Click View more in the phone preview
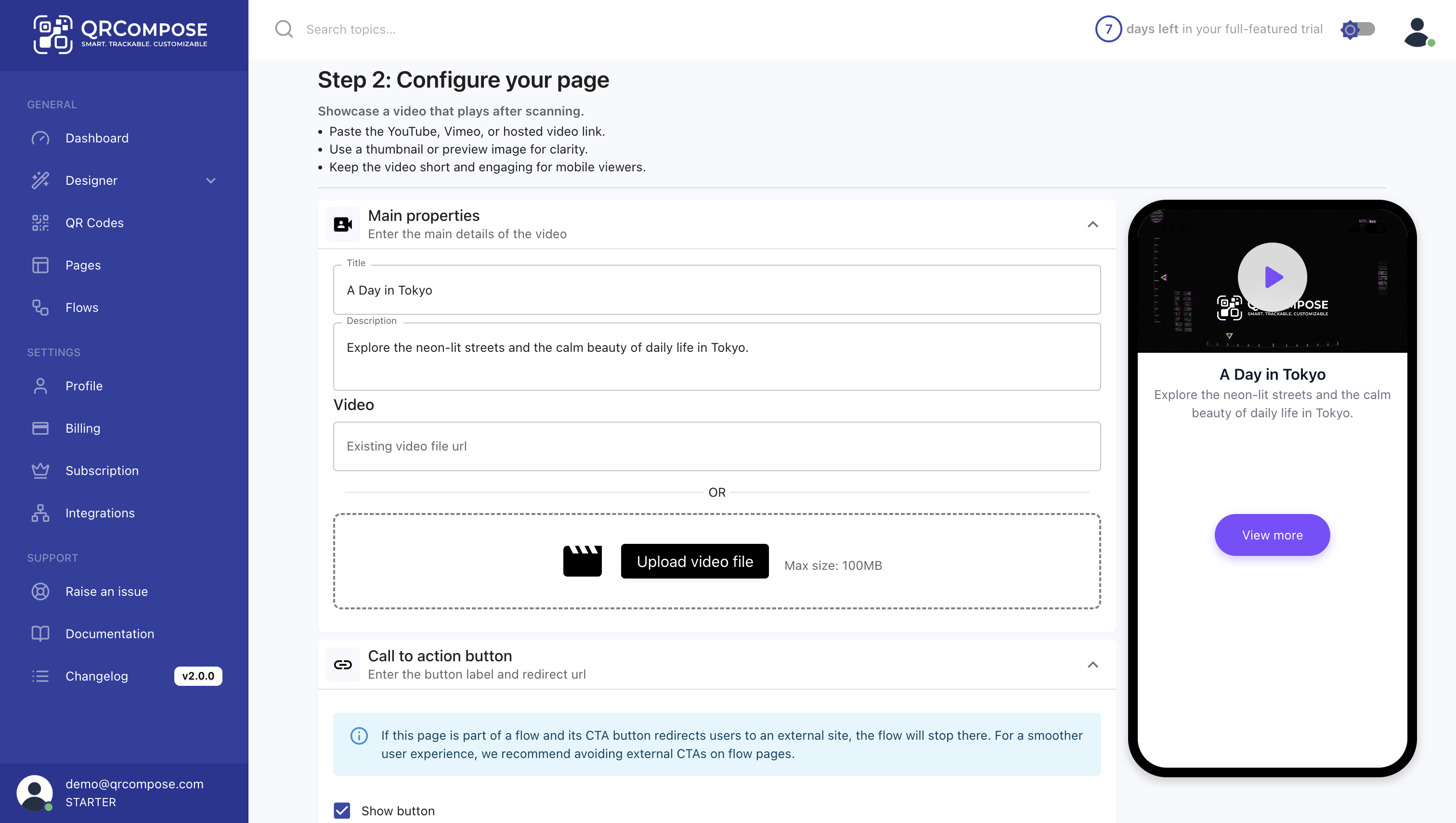This screenshot has height=823, width=1456. point(1272,535)
